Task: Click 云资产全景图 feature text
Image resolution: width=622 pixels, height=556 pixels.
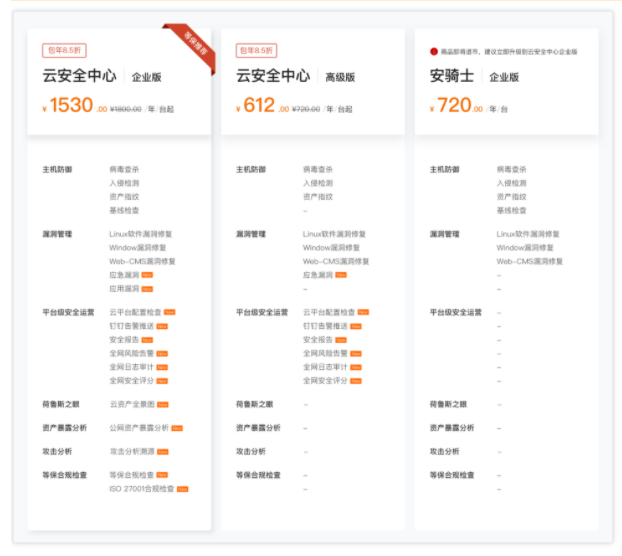Action: click(132, 404)
